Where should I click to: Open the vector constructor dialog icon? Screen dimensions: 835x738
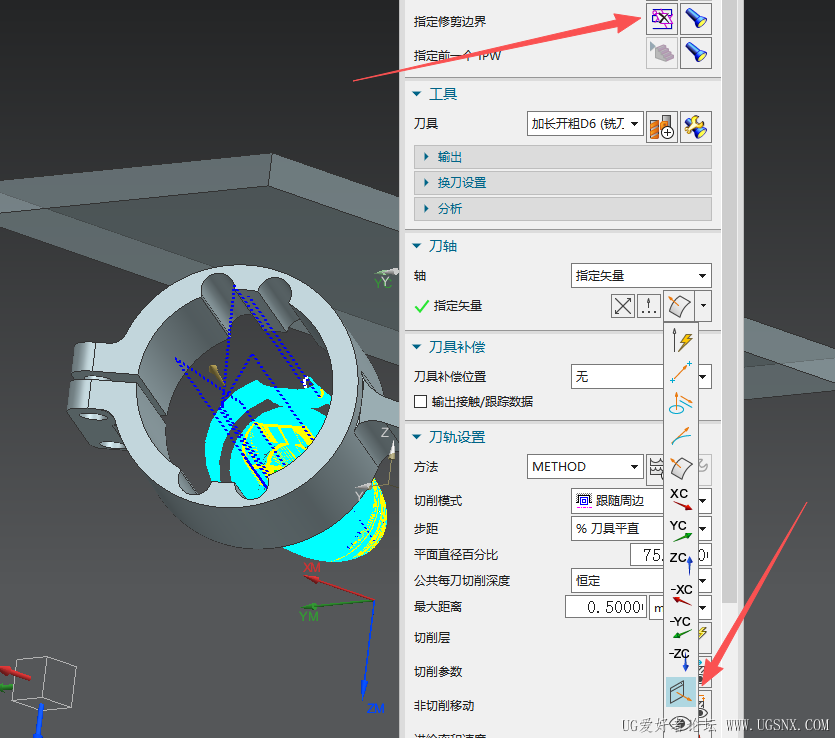click(x=648, y=306)
